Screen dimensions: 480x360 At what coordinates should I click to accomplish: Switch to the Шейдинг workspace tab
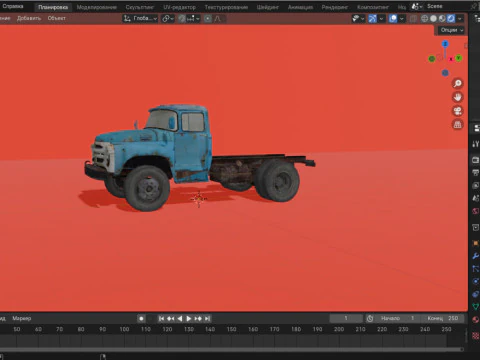[x=268, y=7]
